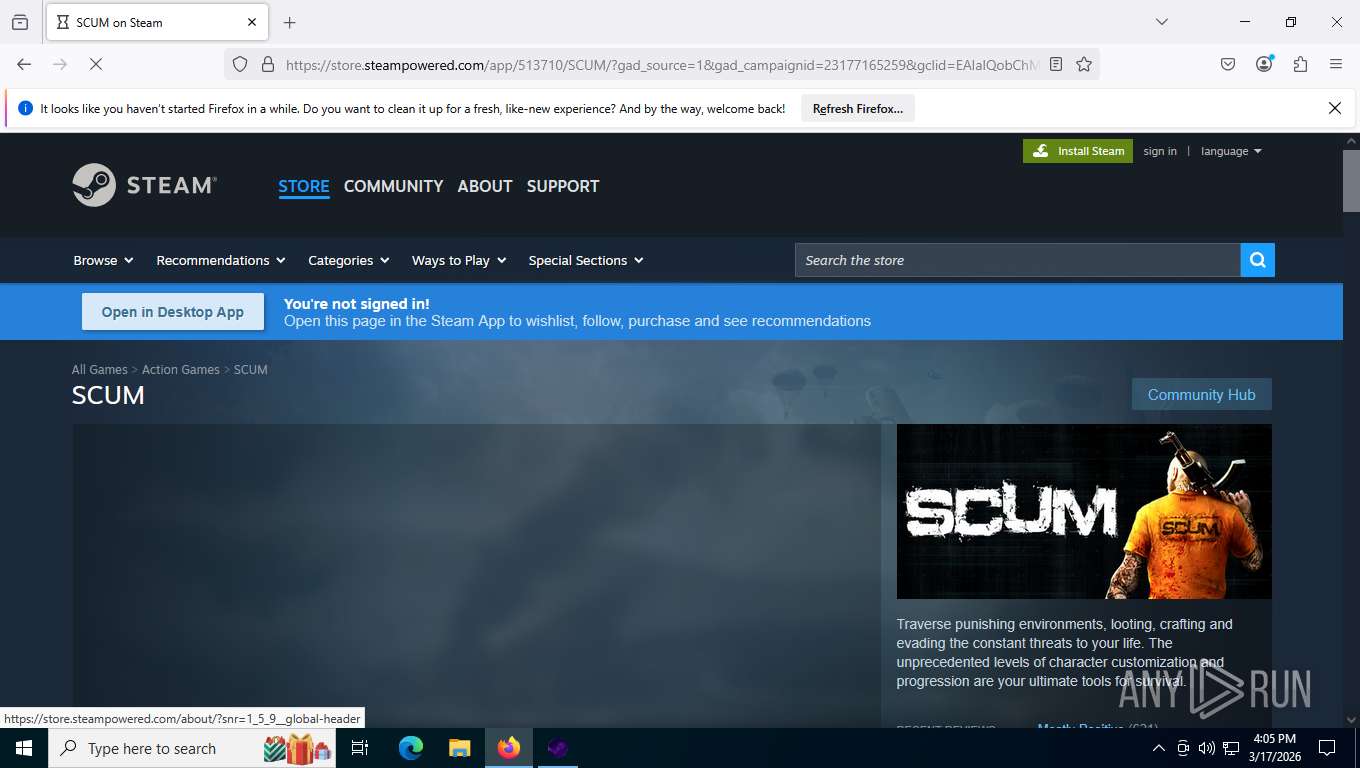Toggle reader view icon in address bar
This screenshot has width=1360, height=768.
click(x=1056, y=64)
